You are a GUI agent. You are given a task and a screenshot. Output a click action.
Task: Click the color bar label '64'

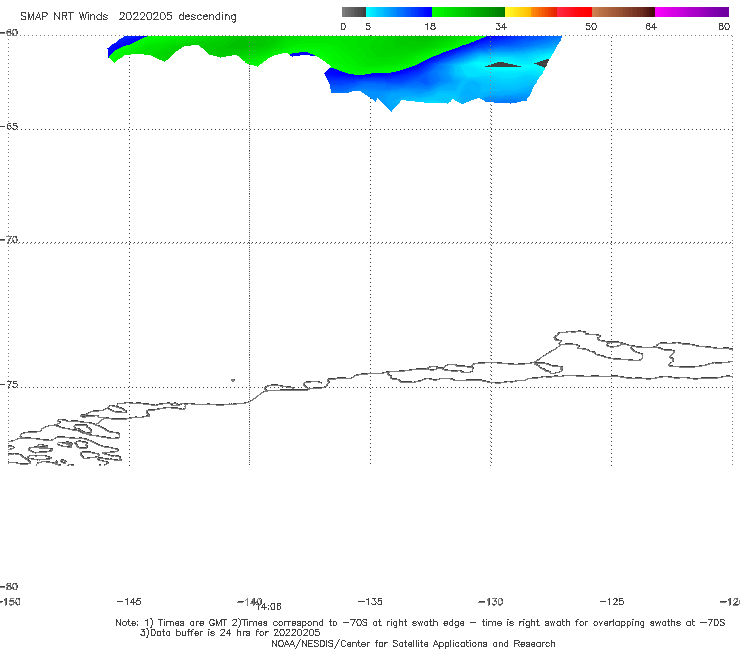[651, 26]
